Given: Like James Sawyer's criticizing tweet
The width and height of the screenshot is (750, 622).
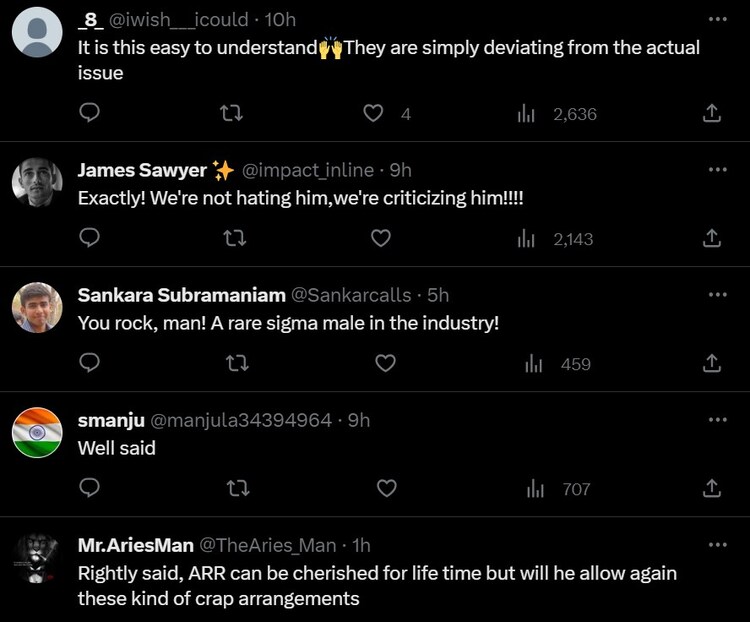Looking at the screenshot, I should [380, 238].
